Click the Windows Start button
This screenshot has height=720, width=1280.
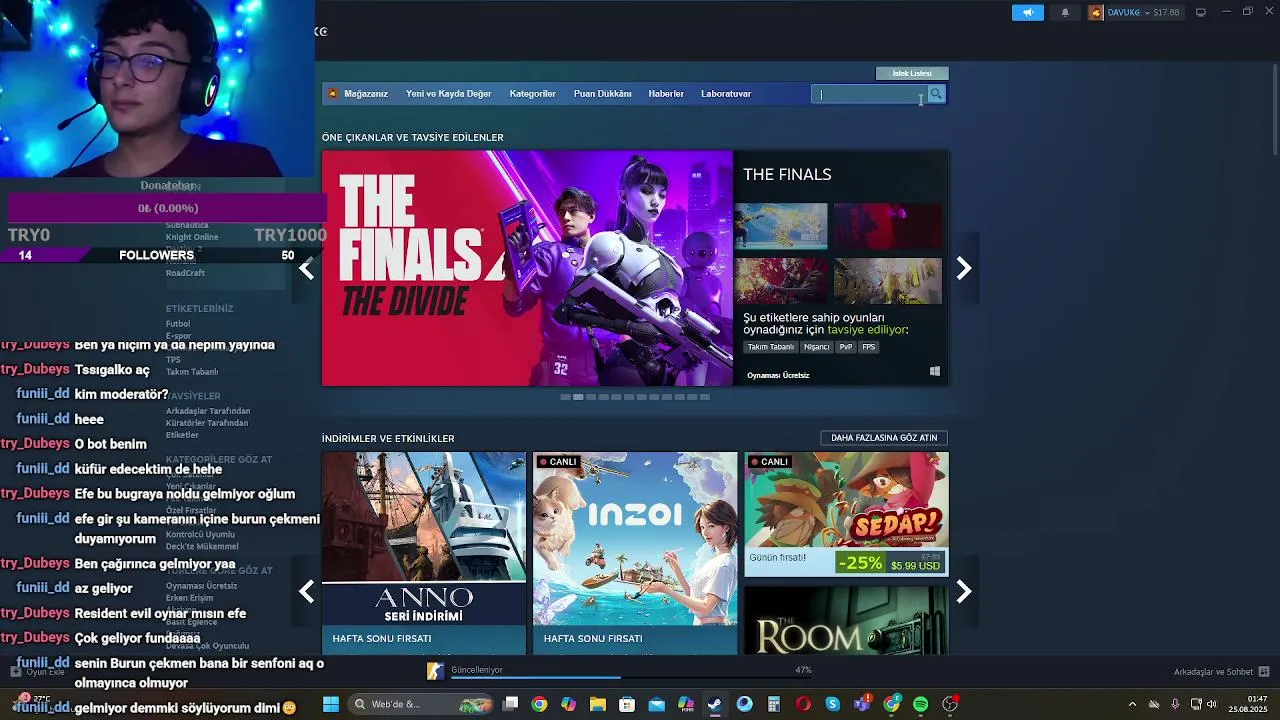[x=331, y=704]
